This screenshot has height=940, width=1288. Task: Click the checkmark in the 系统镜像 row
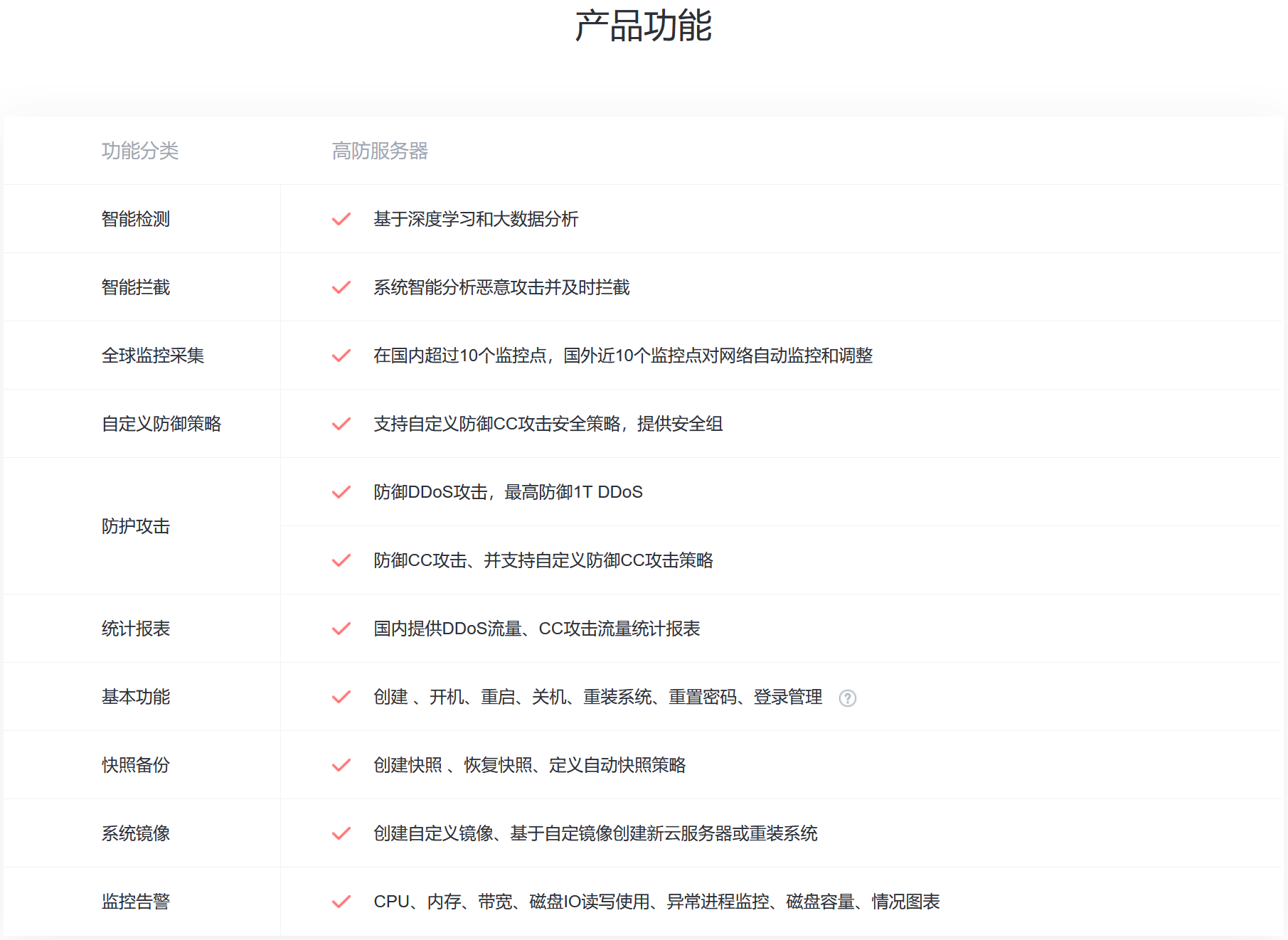[x=341, y=833]
